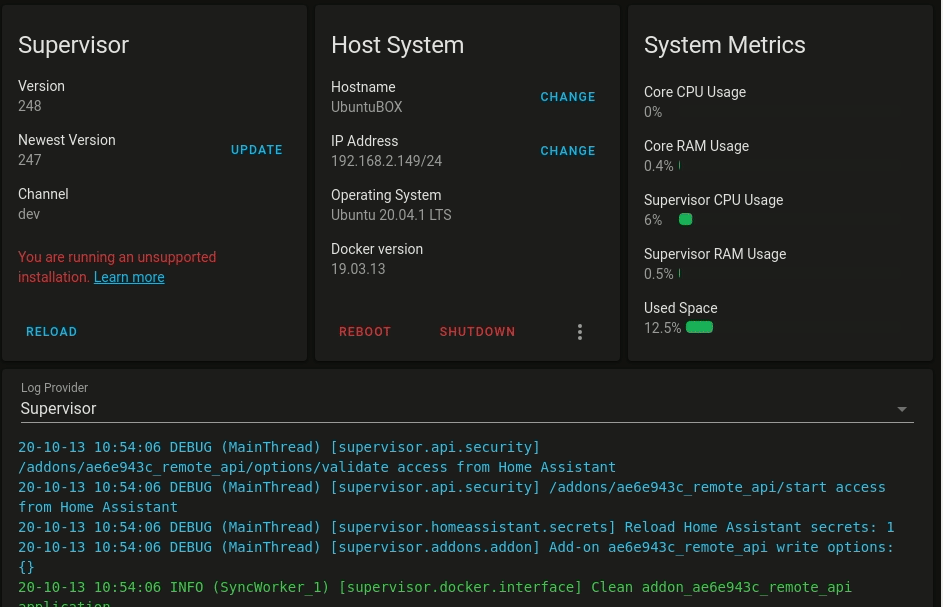Screen dimensions: 943x607
Task: Change the Hostname UbuntuBOX
Action: click(x=568, y=97)
